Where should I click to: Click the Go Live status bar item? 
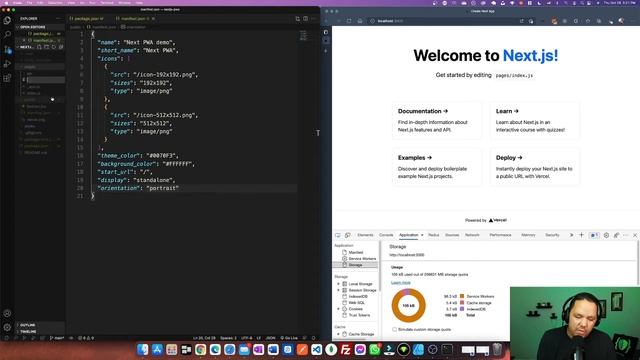pyautogui.click(x=289, y=338)
